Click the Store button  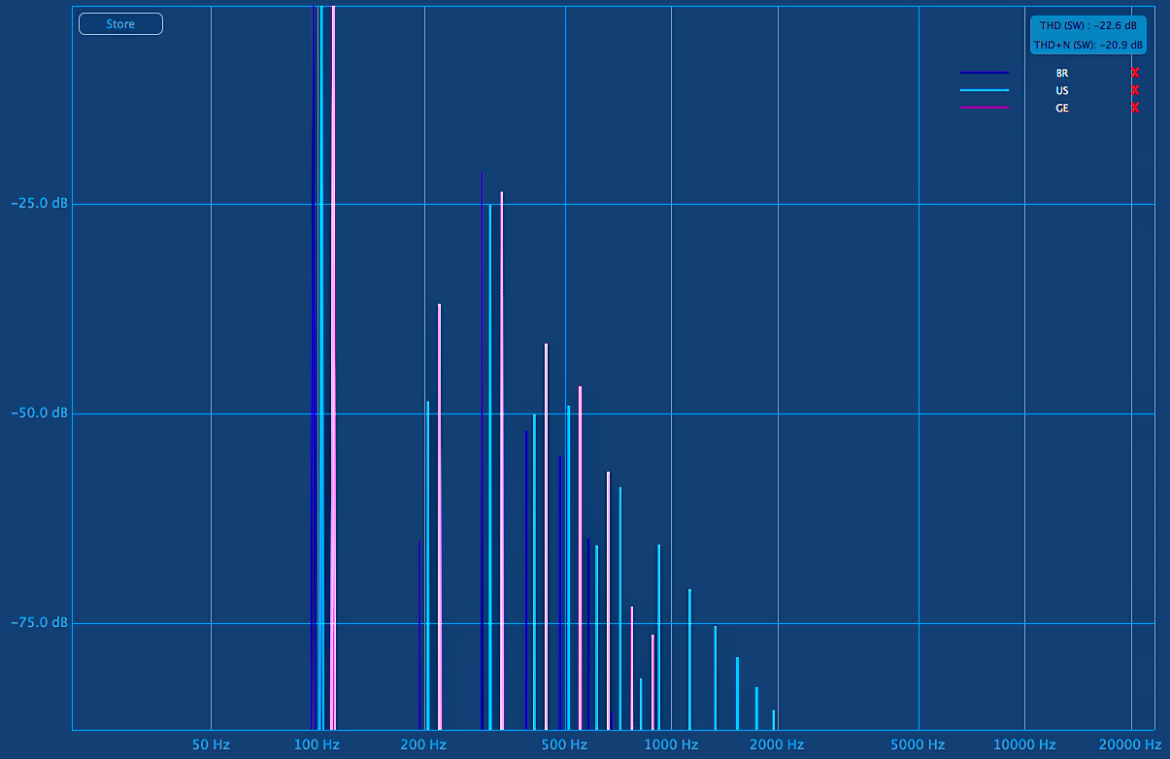[121, 24]
